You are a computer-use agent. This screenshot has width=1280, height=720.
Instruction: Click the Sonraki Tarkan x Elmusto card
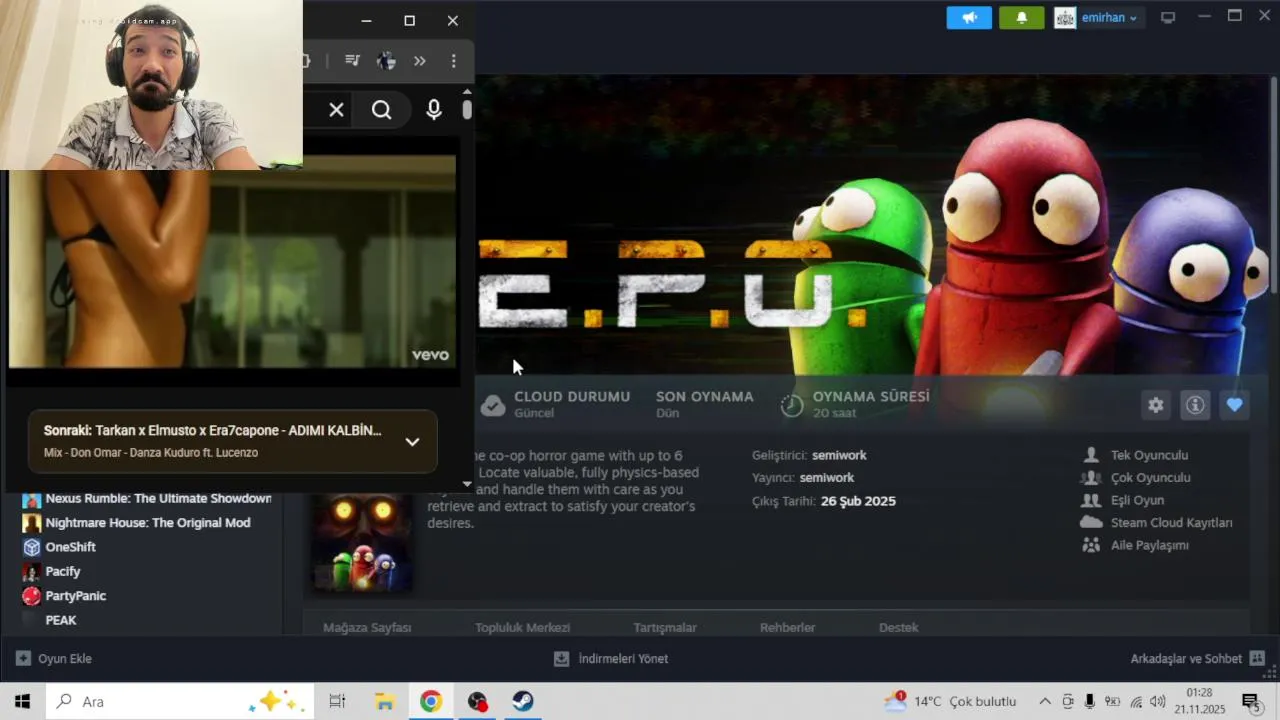[233, 441]
